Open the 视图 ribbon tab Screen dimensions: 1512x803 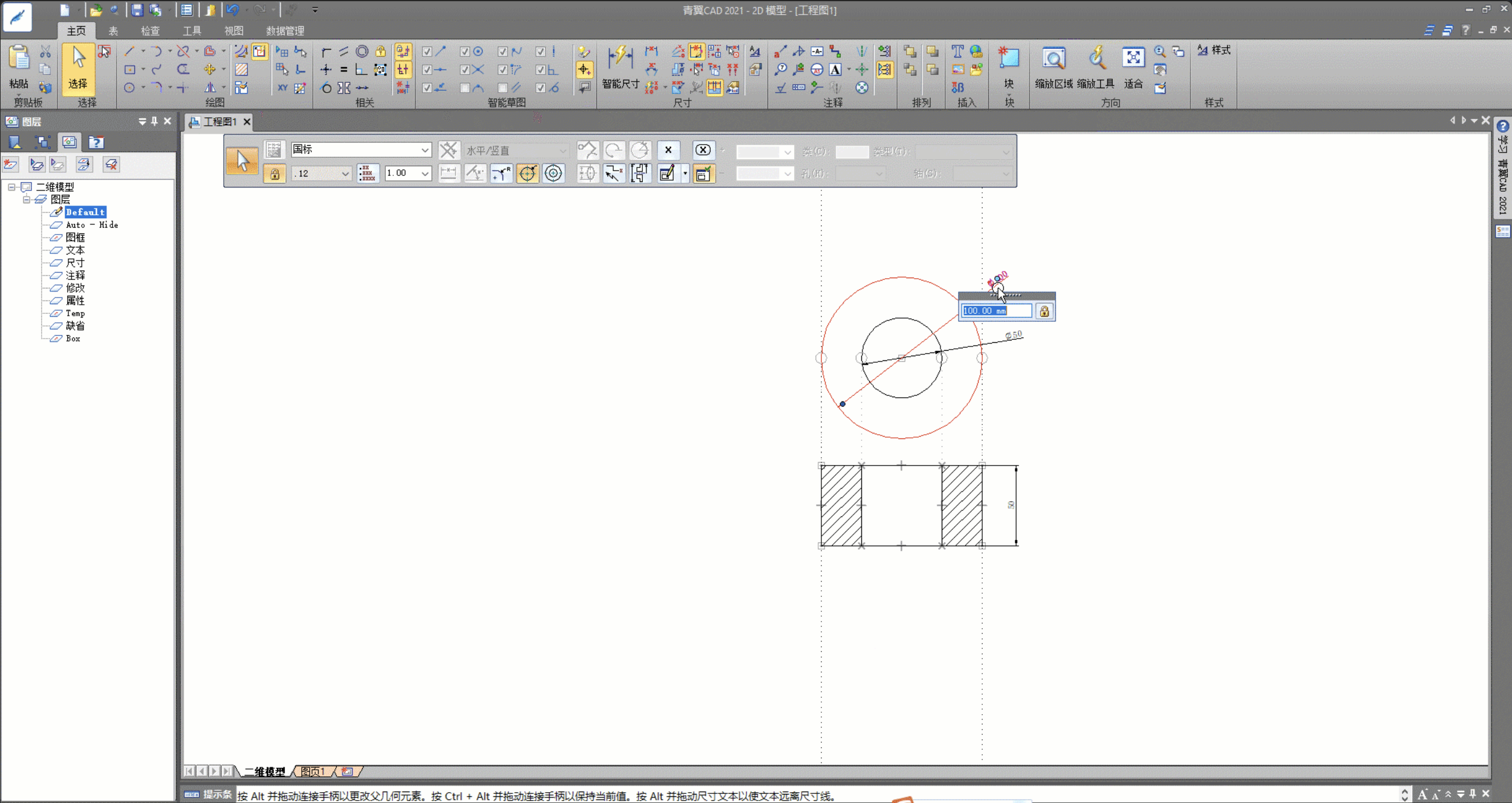233,31
